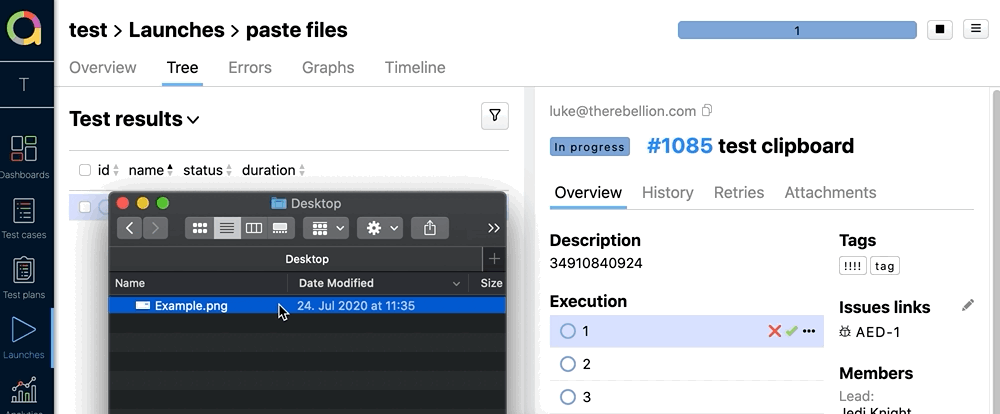Switch to the Errors tab
This screenshot has width=1000, height=414.
[250, 68]
